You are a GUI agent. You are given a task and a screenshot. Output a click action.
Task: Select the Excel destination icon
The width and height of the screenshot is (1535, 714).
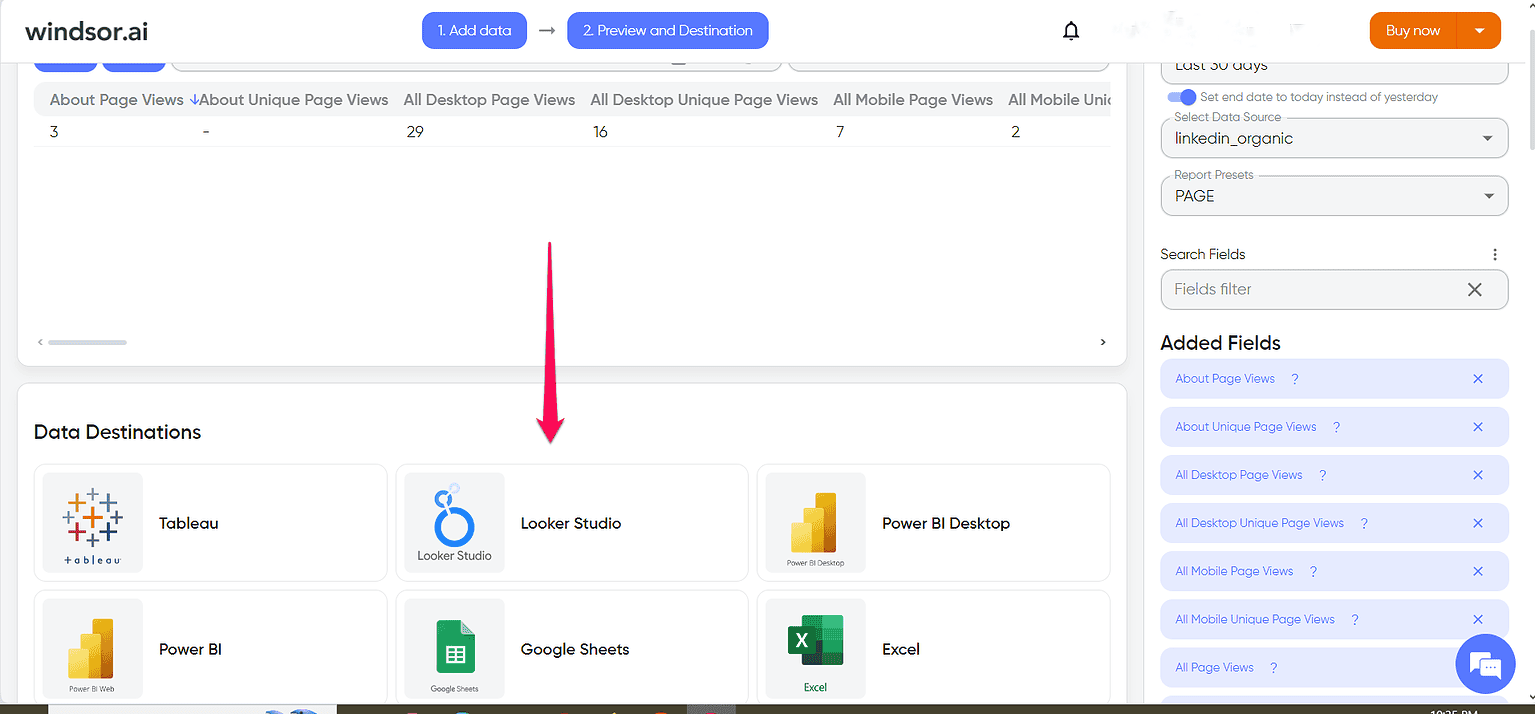coord(815,648)
